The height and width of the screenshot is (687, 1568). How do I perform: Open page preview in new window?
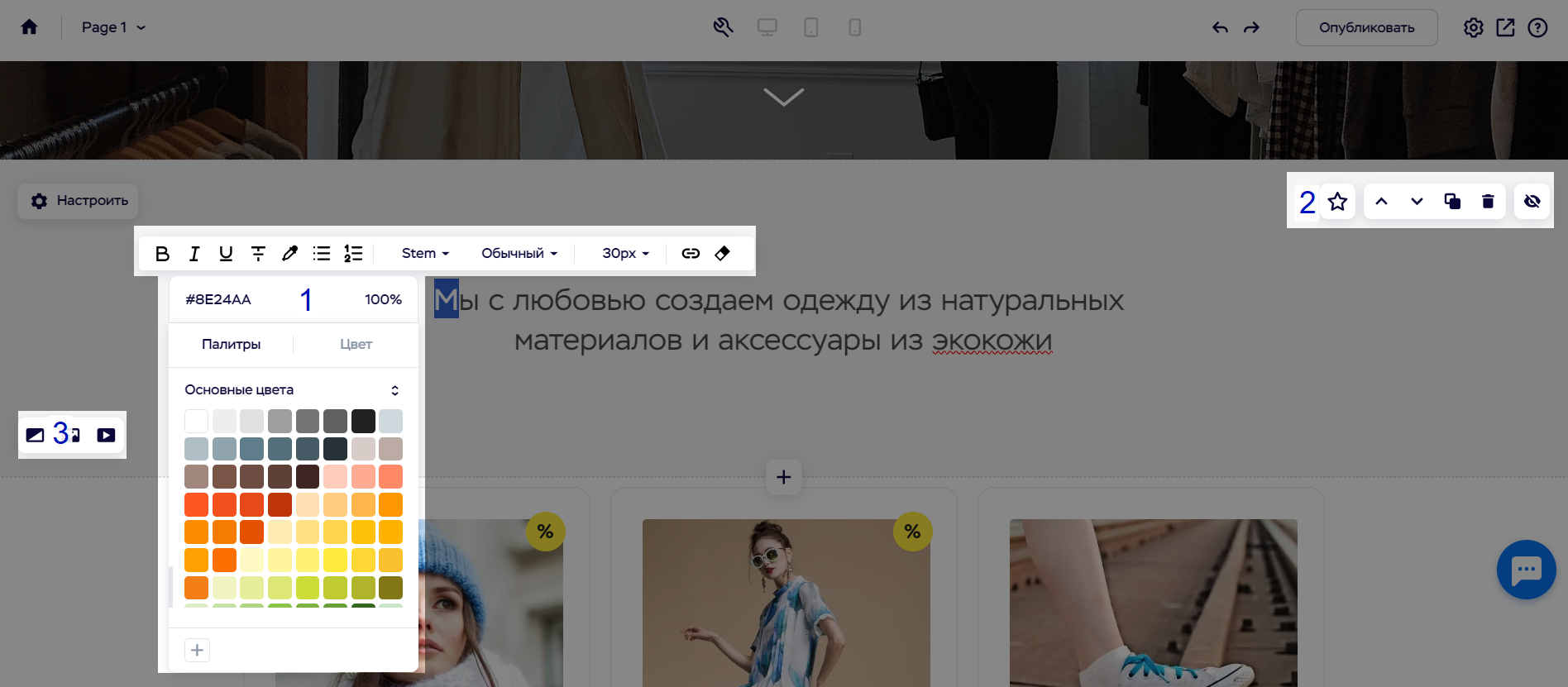point(1505,27)
